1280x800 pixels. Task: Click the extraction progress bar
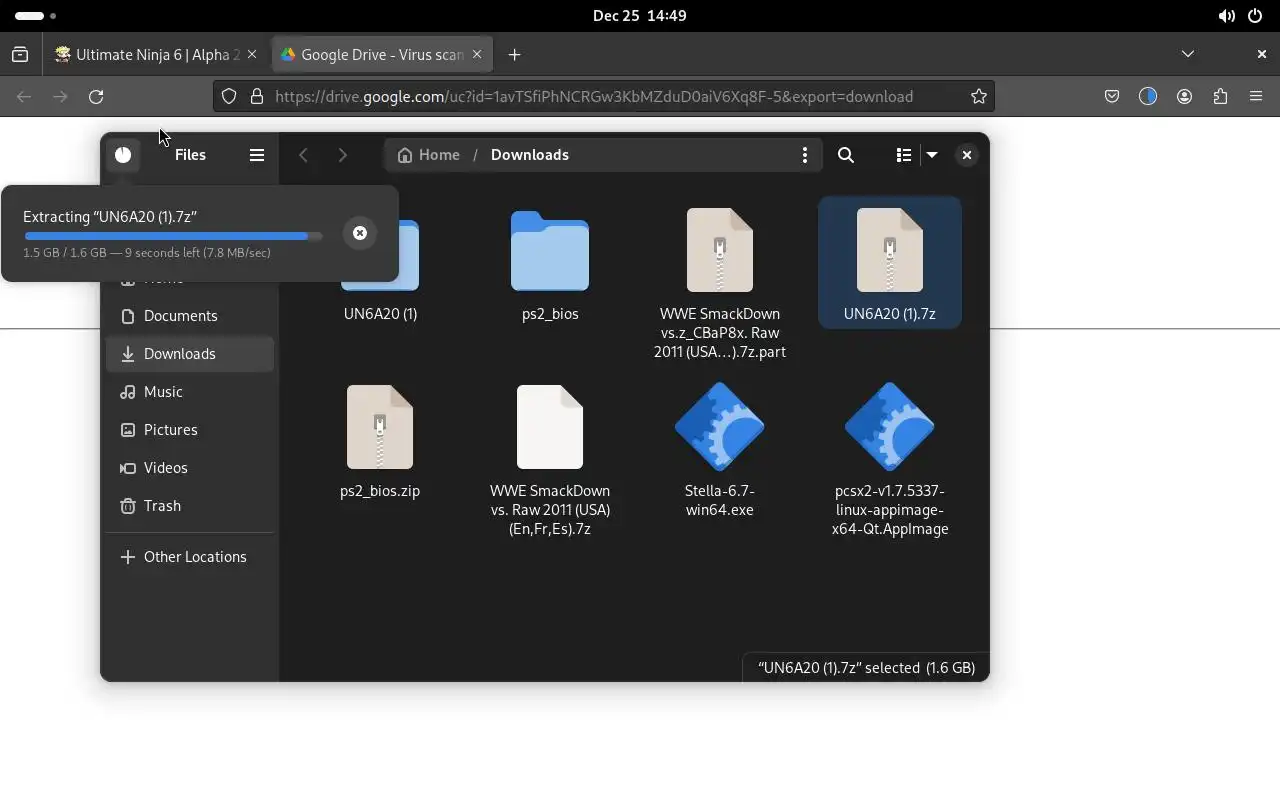(x=174, y=237)
